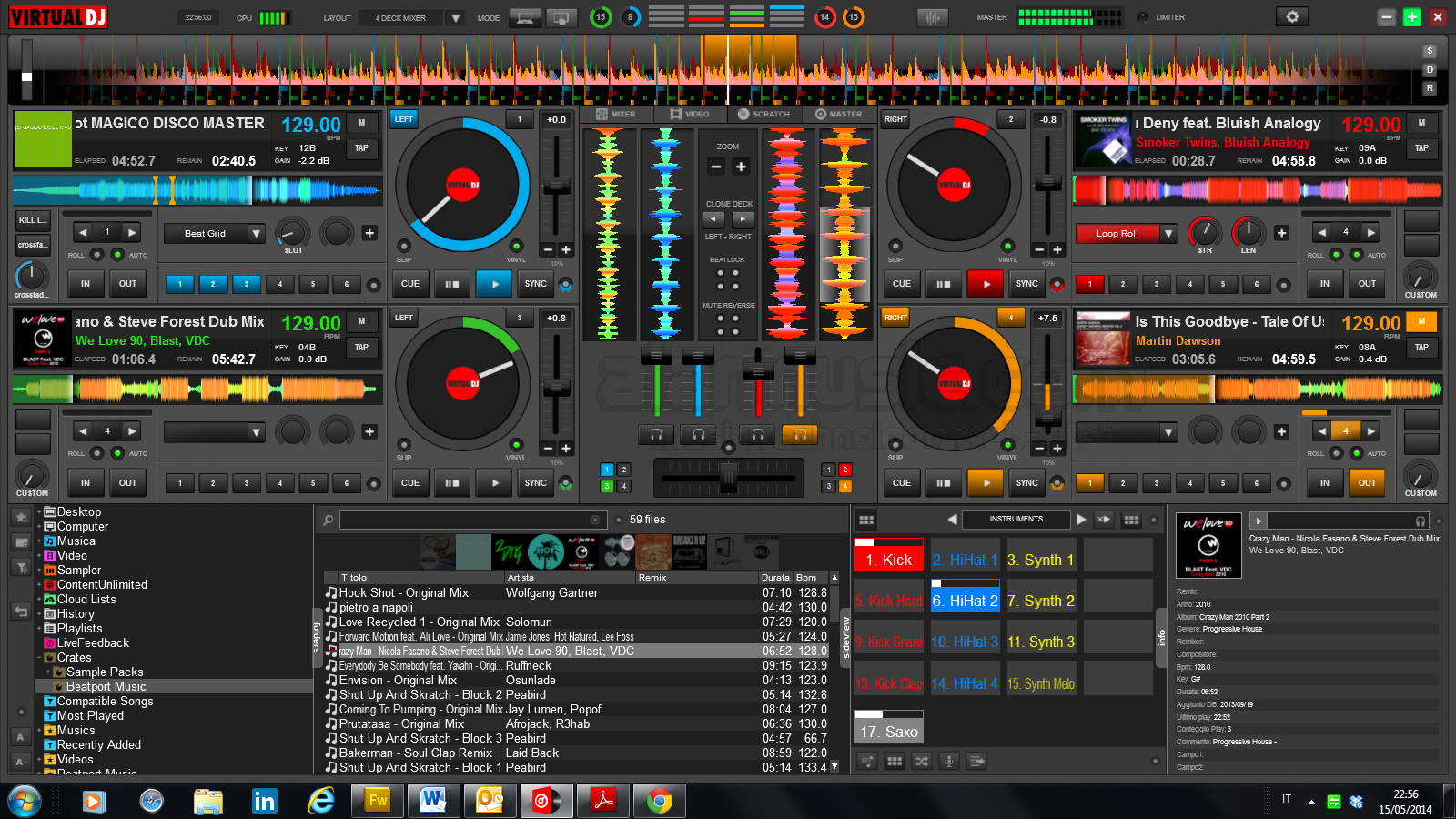Switch to the VIDEO center panel tab

tap(692, 115)
